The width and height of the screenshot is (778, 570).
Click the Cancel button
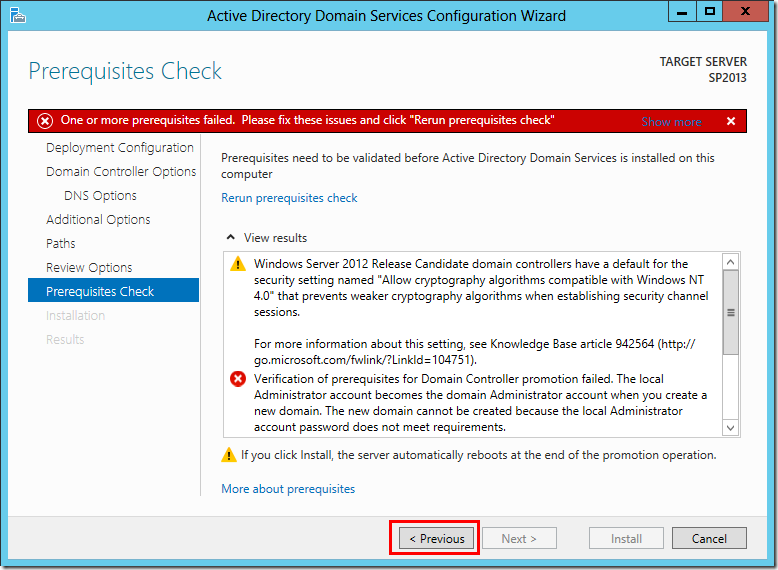pos(708,538)
